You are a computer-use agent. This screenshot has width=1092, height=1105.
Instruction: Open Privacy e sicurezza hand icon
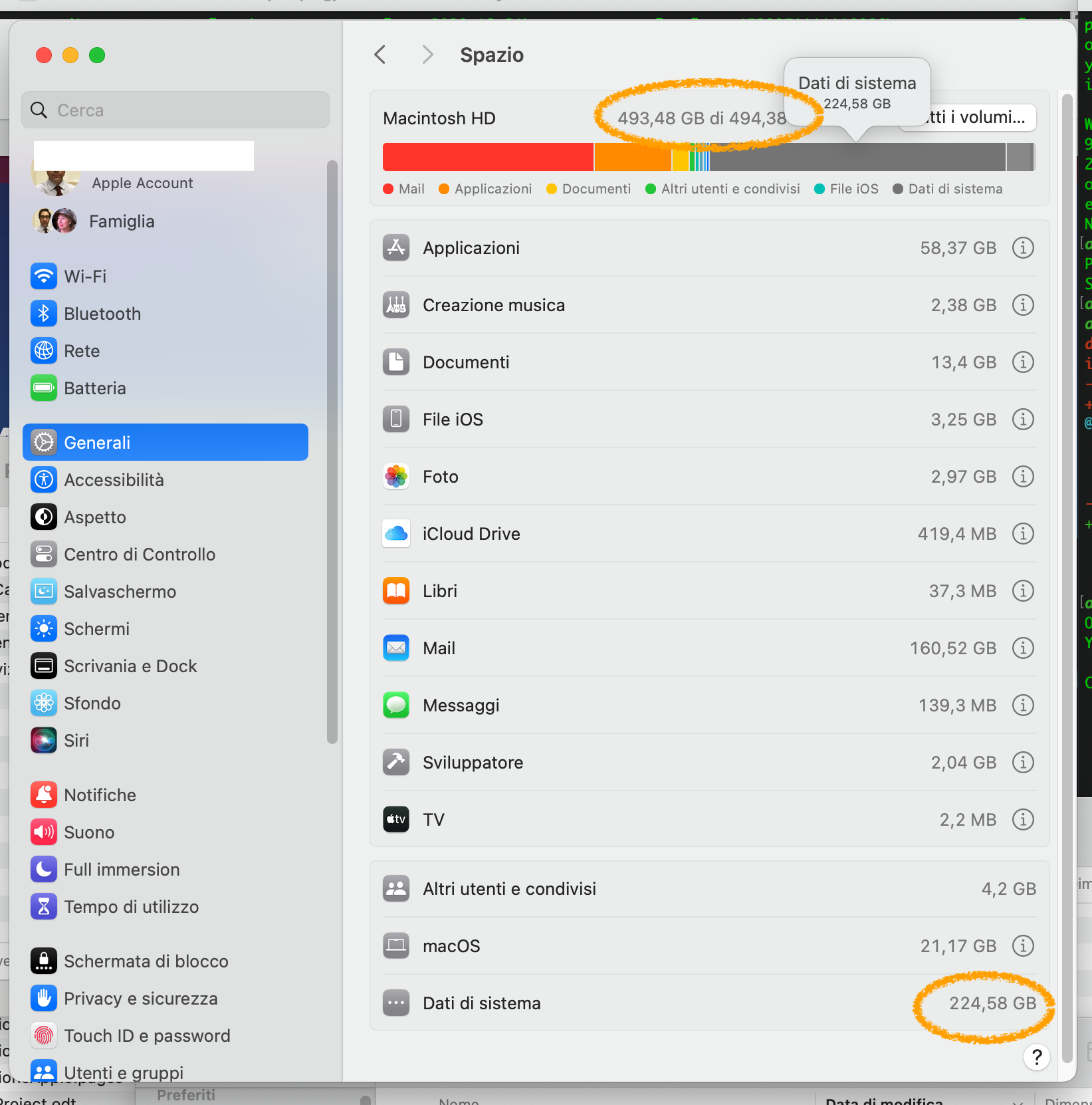coord(44,998)
